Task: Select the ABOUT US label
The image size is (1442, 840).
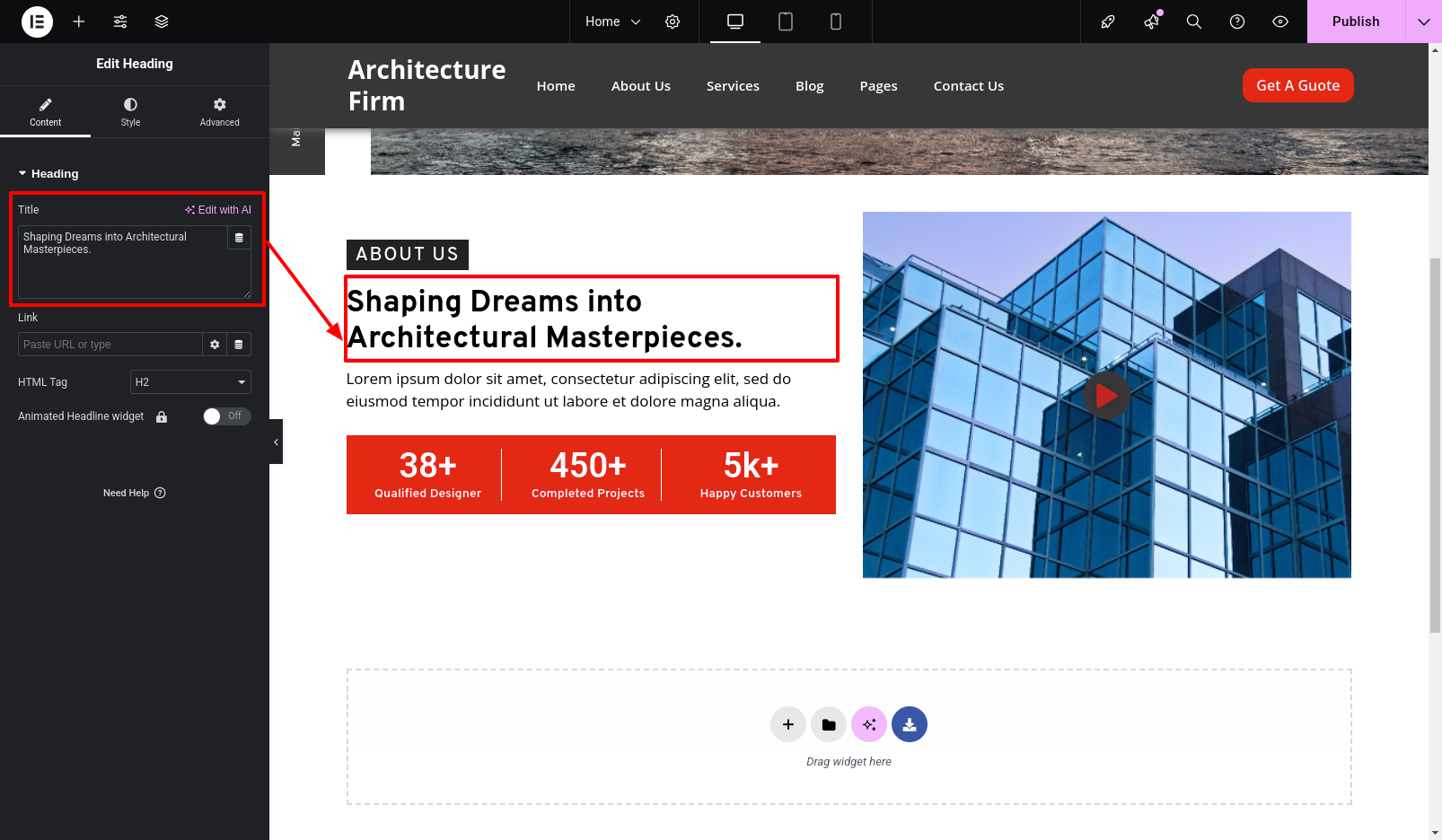Action: pyautogui.click(x=408, y=254)
